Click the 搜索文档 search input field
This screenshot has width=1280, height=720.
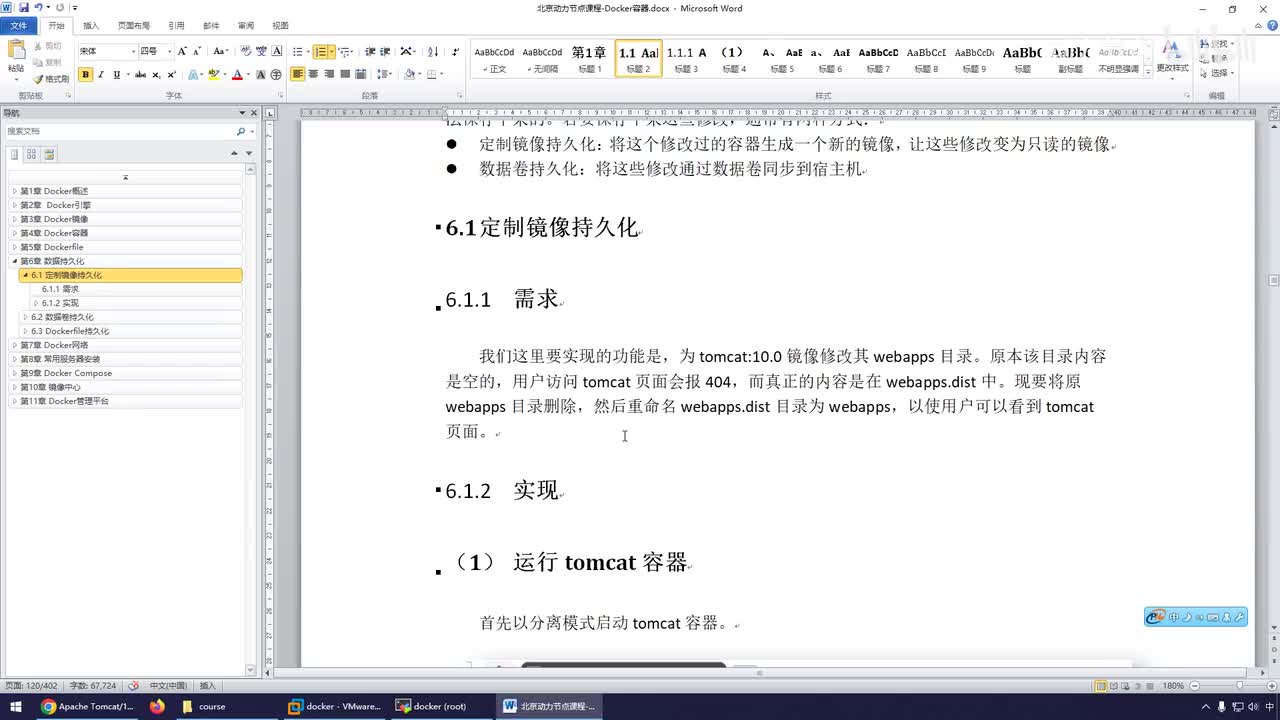pyautogui.click(x=119, y=132)
